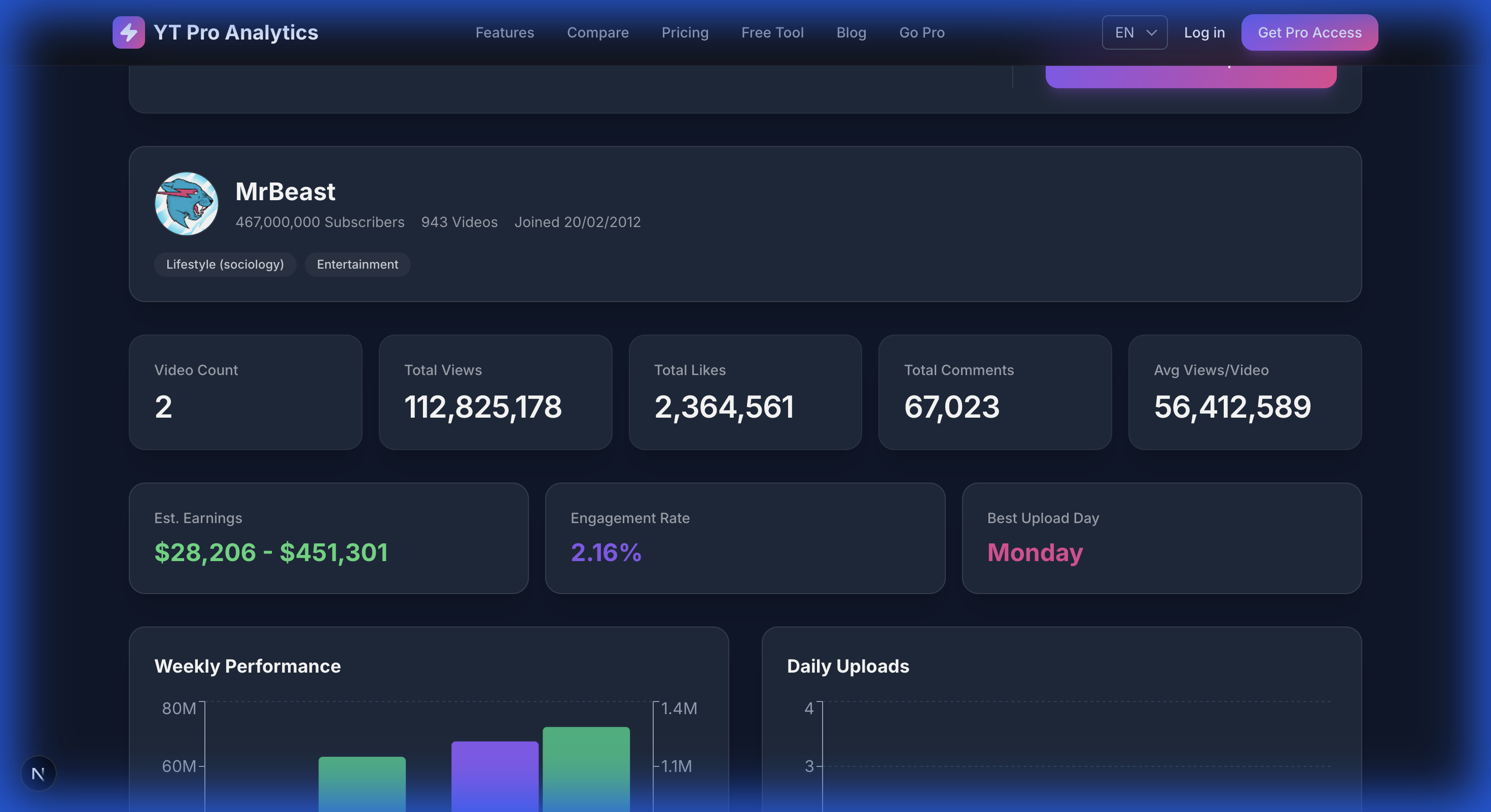Click the Est. Earnings card

[328, 538]
